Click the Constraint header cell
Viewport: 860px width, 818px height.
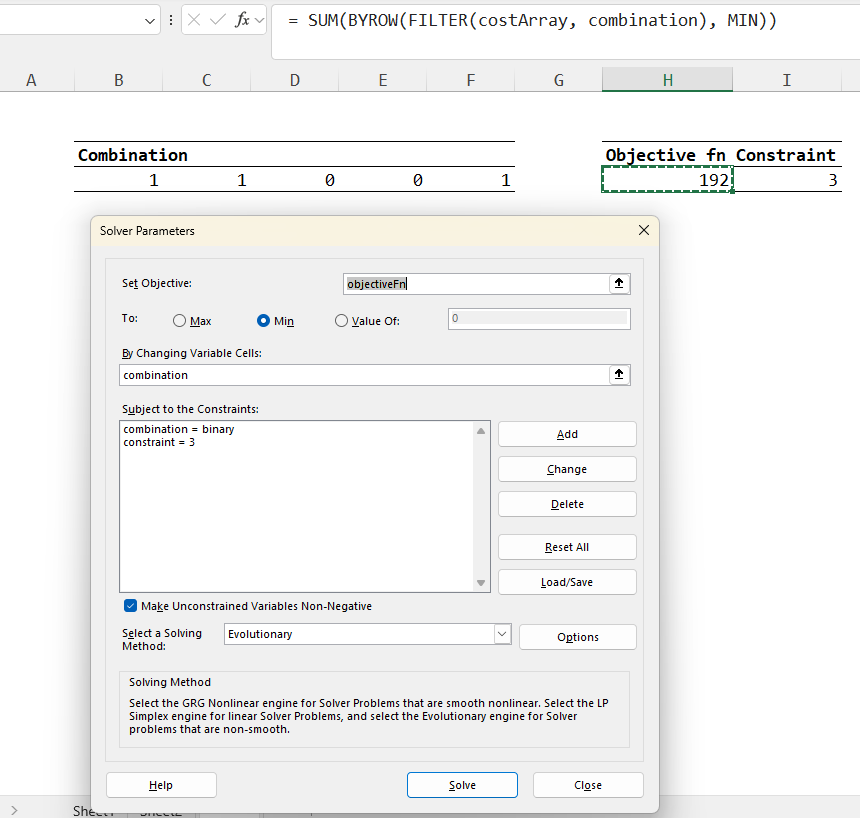pyautogui.click(x=787, y=155)
